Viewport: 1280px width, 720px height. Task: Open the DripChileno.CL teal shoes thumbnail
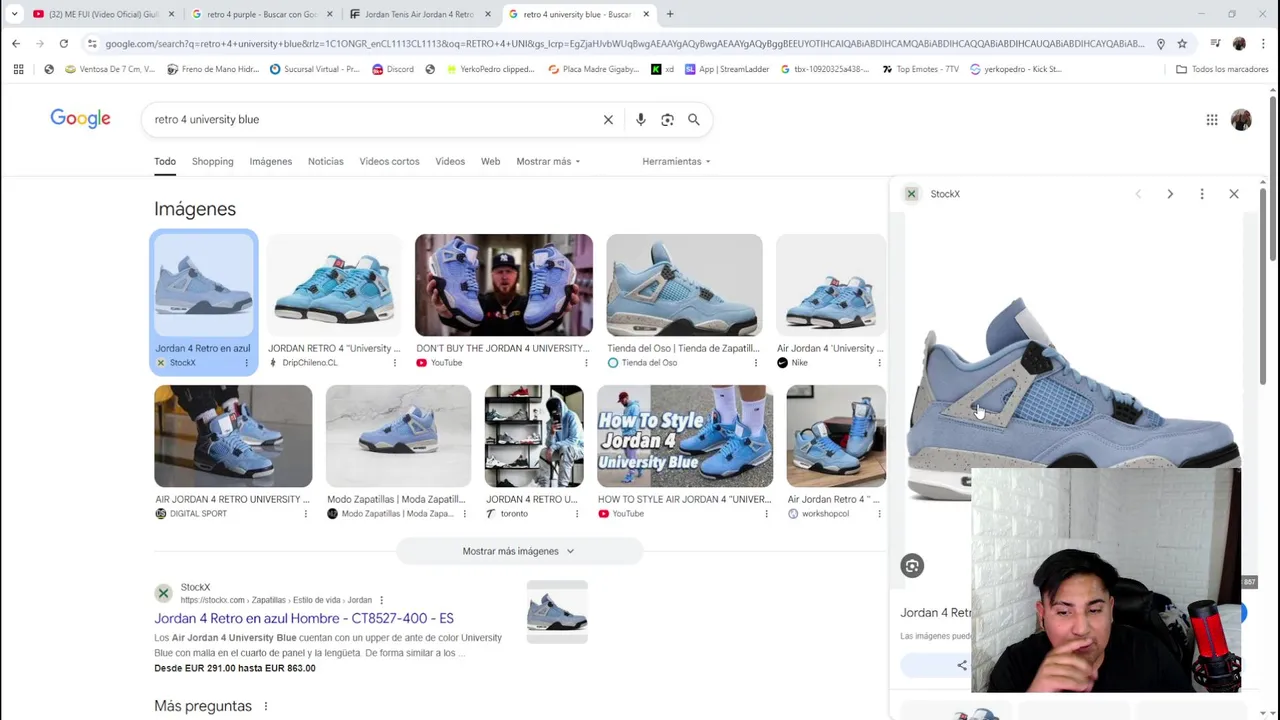pos(334,285)
